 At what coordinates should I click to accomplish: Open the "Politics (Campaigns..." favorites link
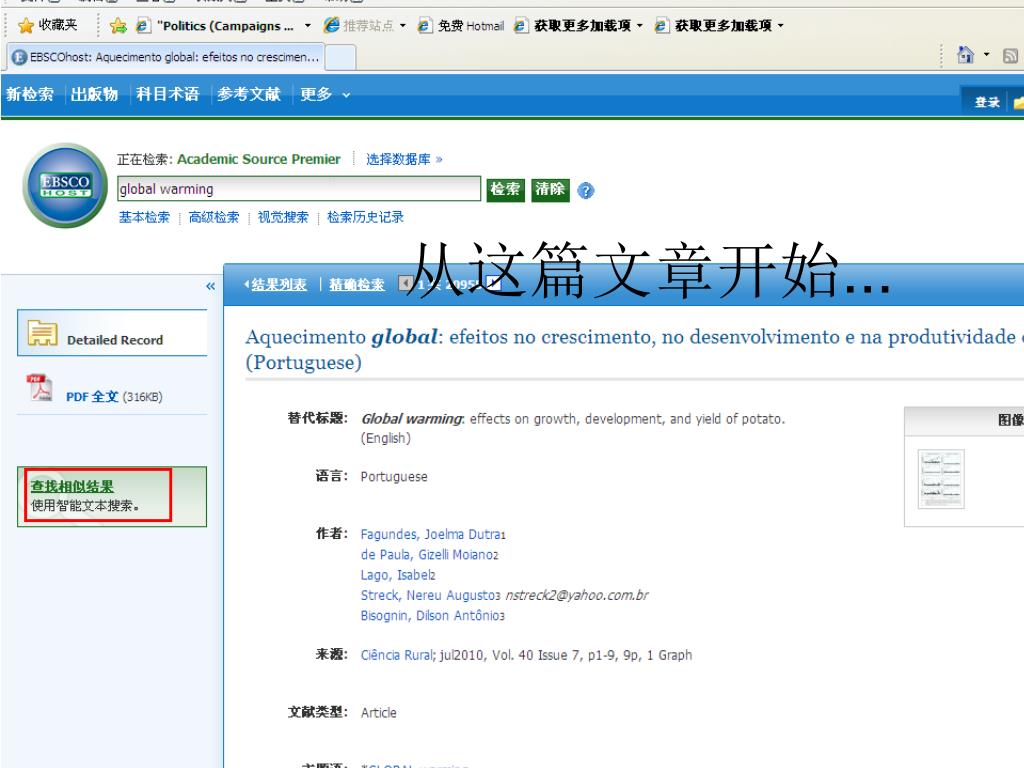[x=215, y=25]
